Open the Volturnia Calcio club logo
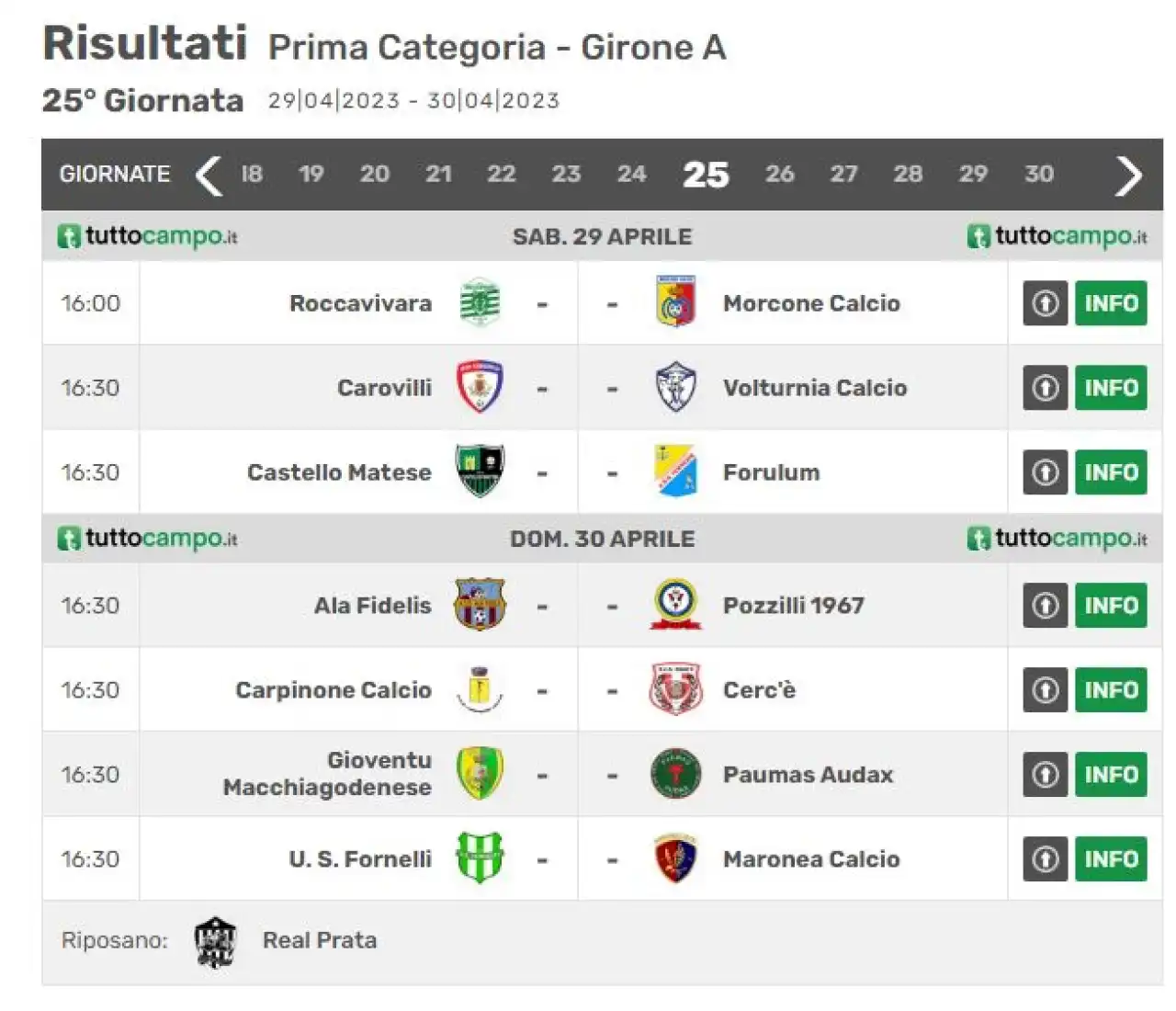The image size is (1176, 1011). tap(675, 387)
